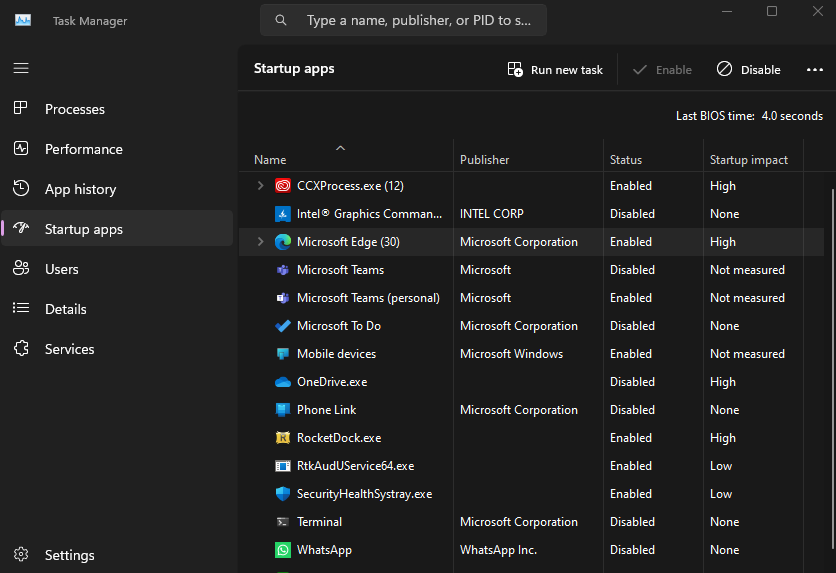Click the OneDrive.exe cloud icon

(283, 382)
